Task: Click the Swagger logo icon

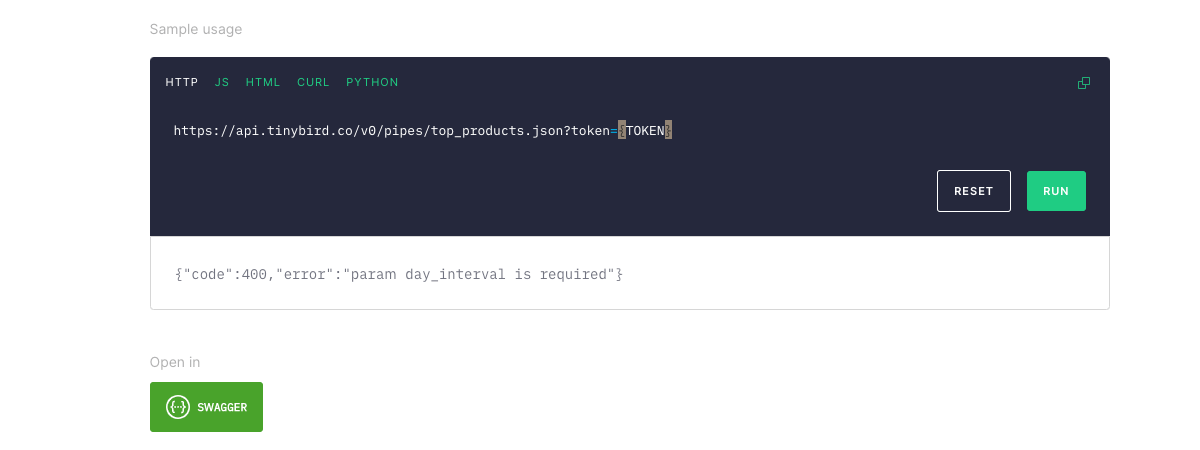Action: (178, 407)
